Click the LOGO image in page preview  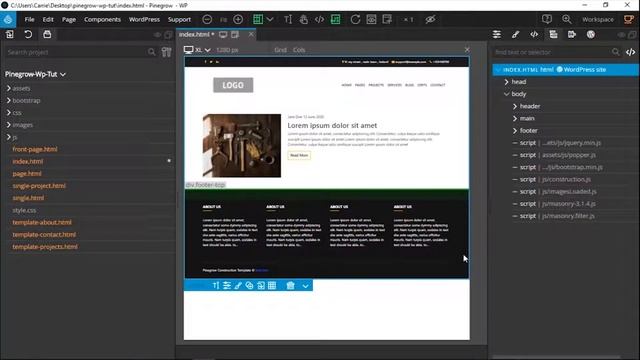click(x=233, y=85)
